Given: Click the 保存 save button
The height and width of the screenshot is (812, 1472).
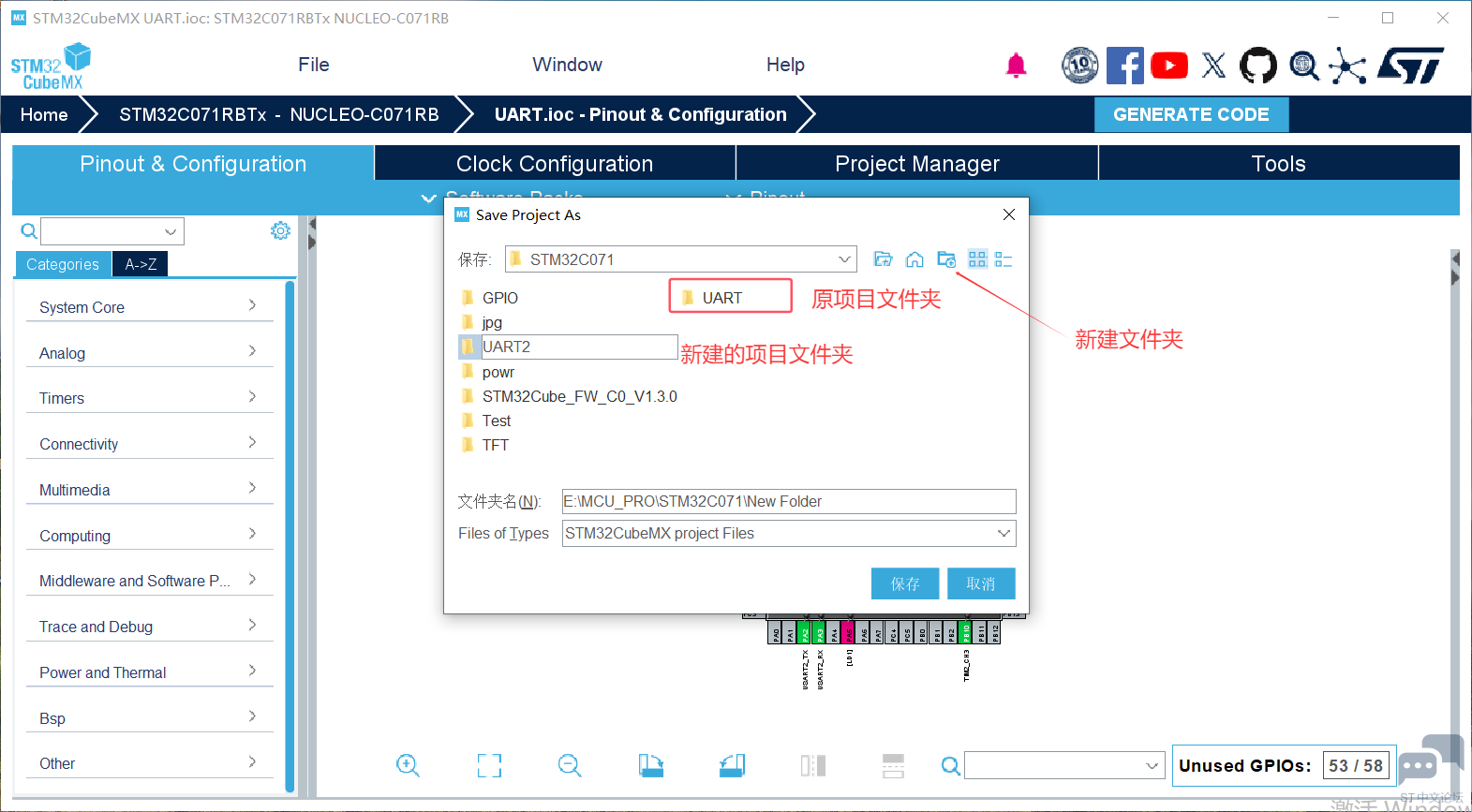Looking at the screenshot, I should 904,583.
